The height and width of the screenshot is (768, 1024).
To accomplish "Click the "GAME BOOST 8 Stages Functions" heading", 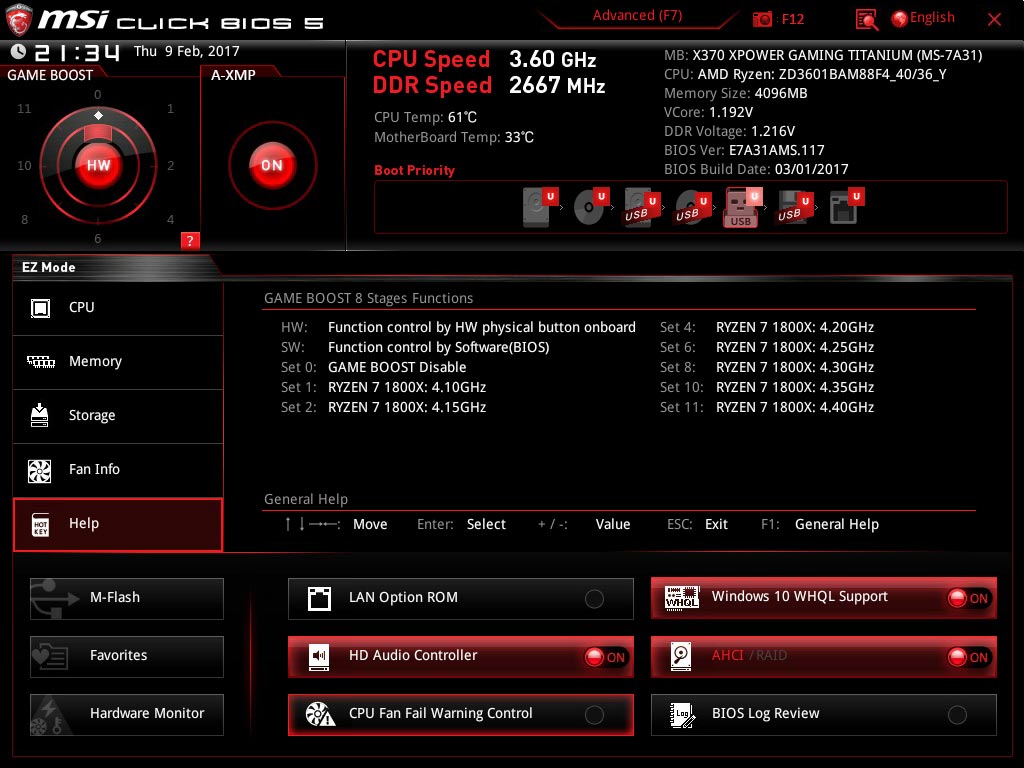I will pos(368,298).
